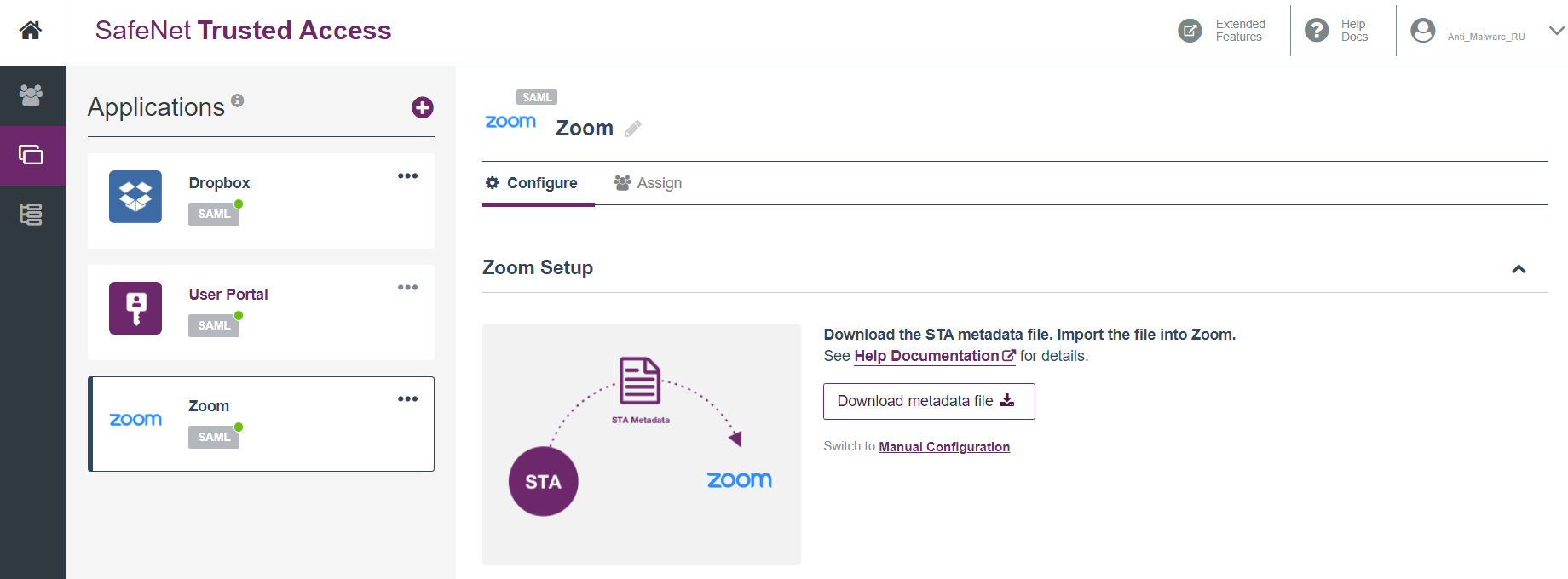This screenshot has height=579, width=1568.
Task: Click Download metadata file button
Action: [928, 401]
